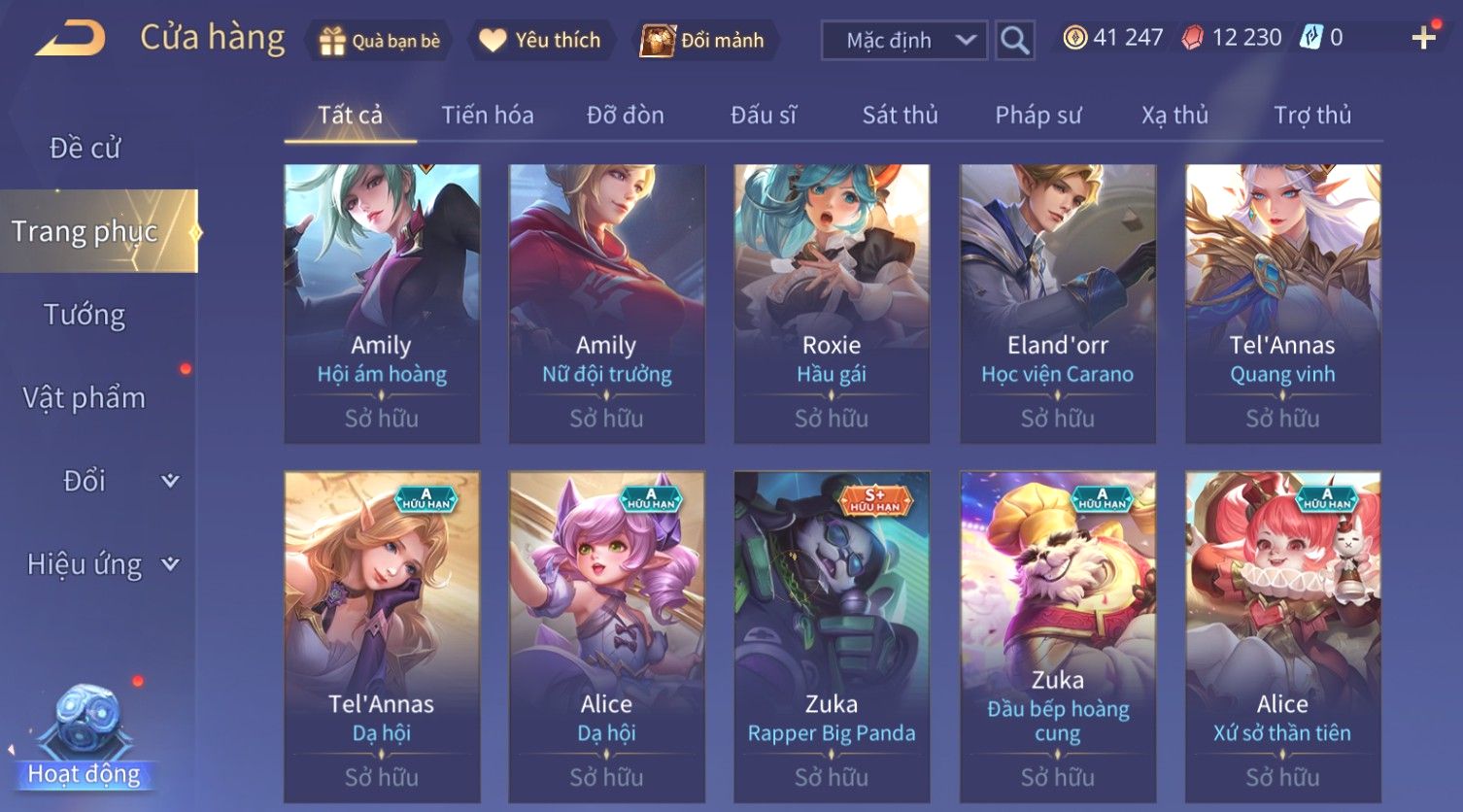Viewport: 1463px width, 812px height.
Task: Expand the Đổi sidebar section
Action: (170, 481)
